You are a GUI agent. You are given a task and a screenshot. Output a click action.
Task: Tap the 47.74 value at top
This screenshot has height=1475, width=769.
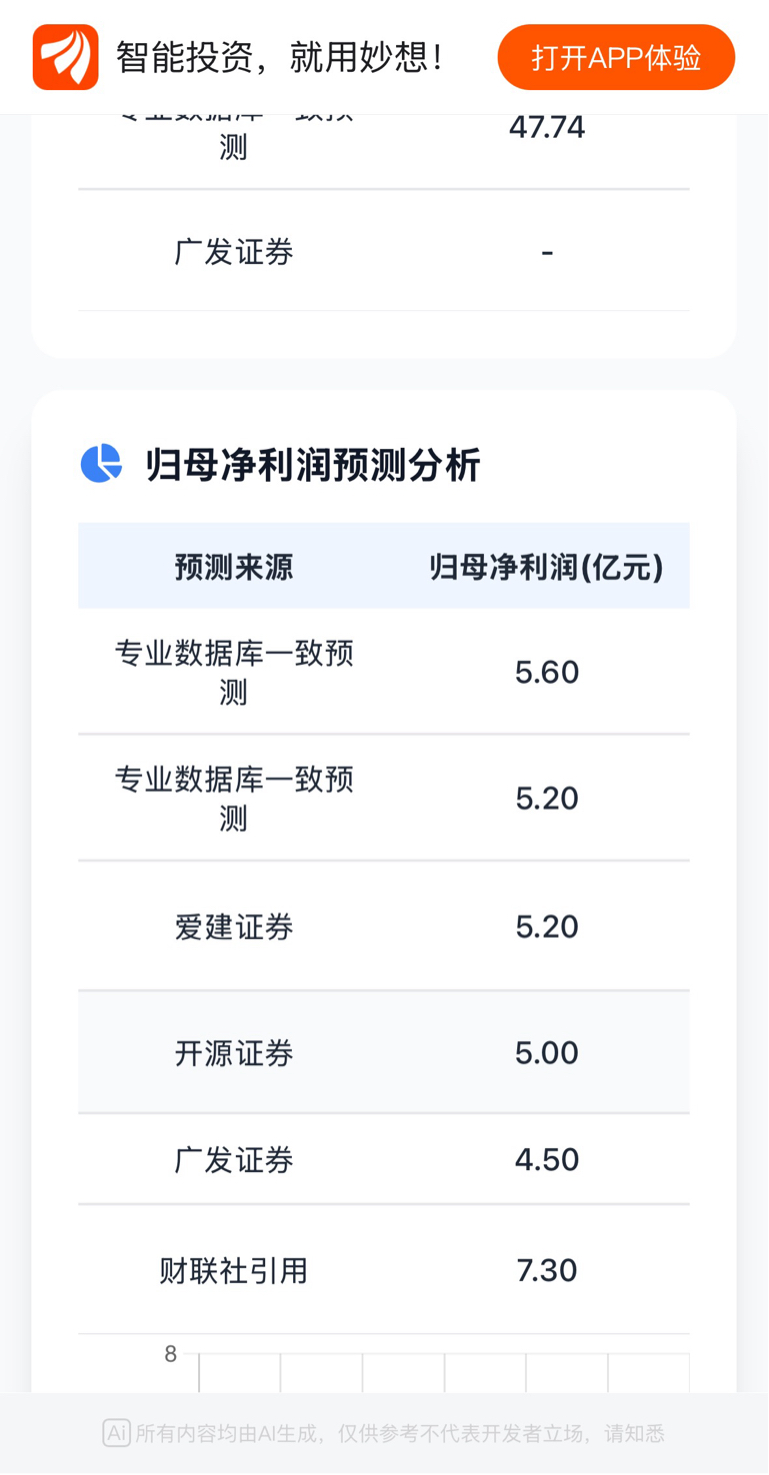[x=547, y=128]
